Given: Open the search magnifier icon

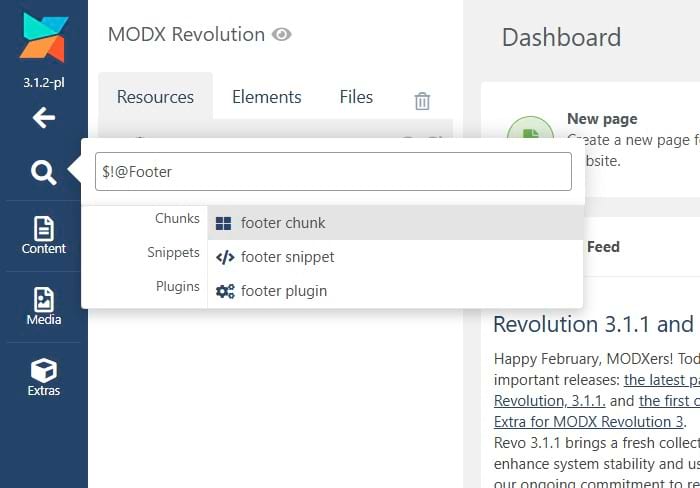Looking at the screenshot, I should (44, 172).
